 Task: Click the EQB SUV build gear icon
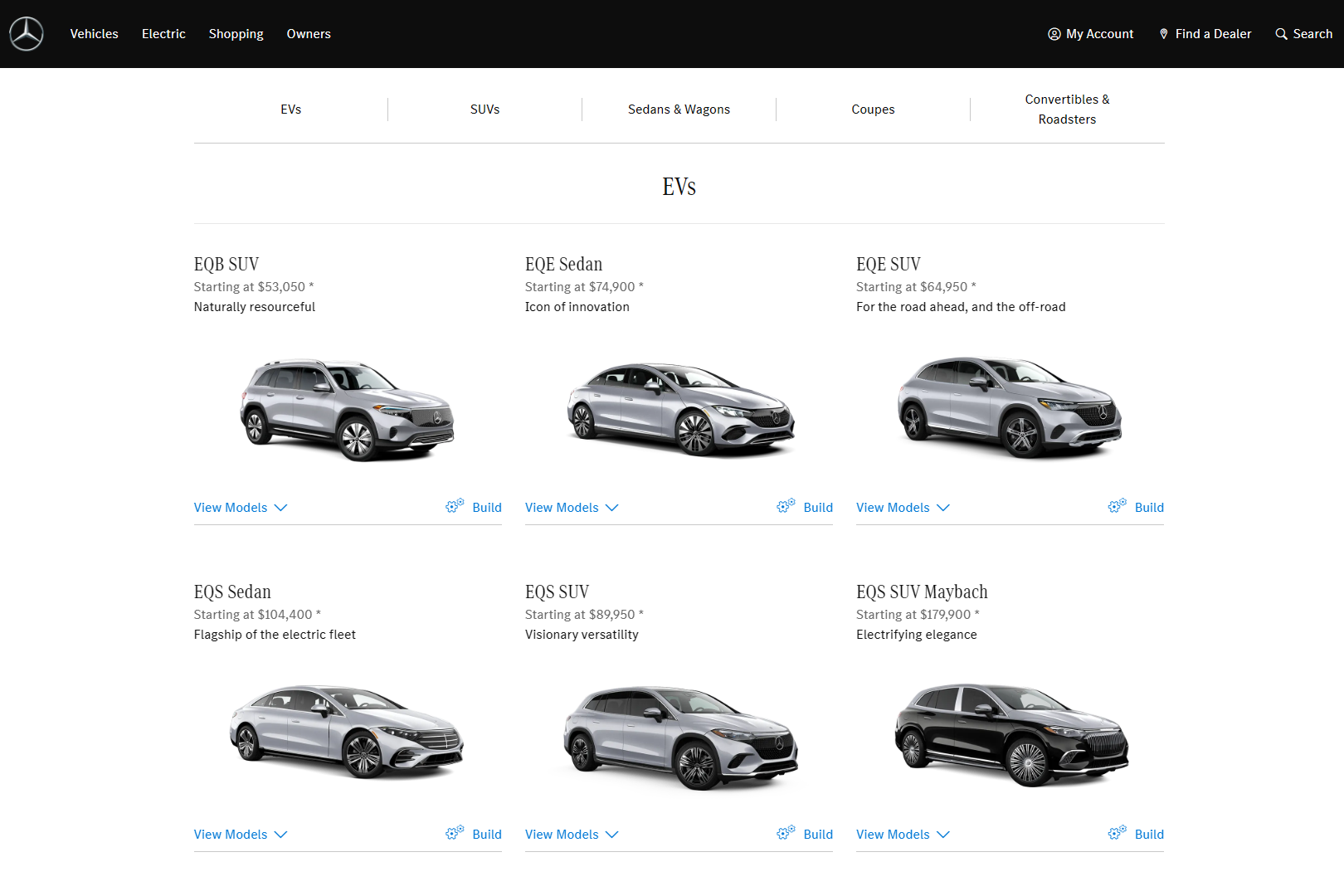[455, 505]
